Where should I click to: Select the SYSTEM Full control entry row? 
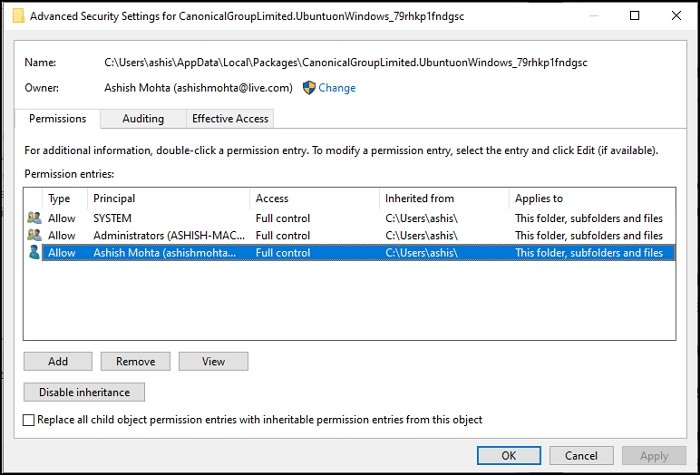(350, 218)
